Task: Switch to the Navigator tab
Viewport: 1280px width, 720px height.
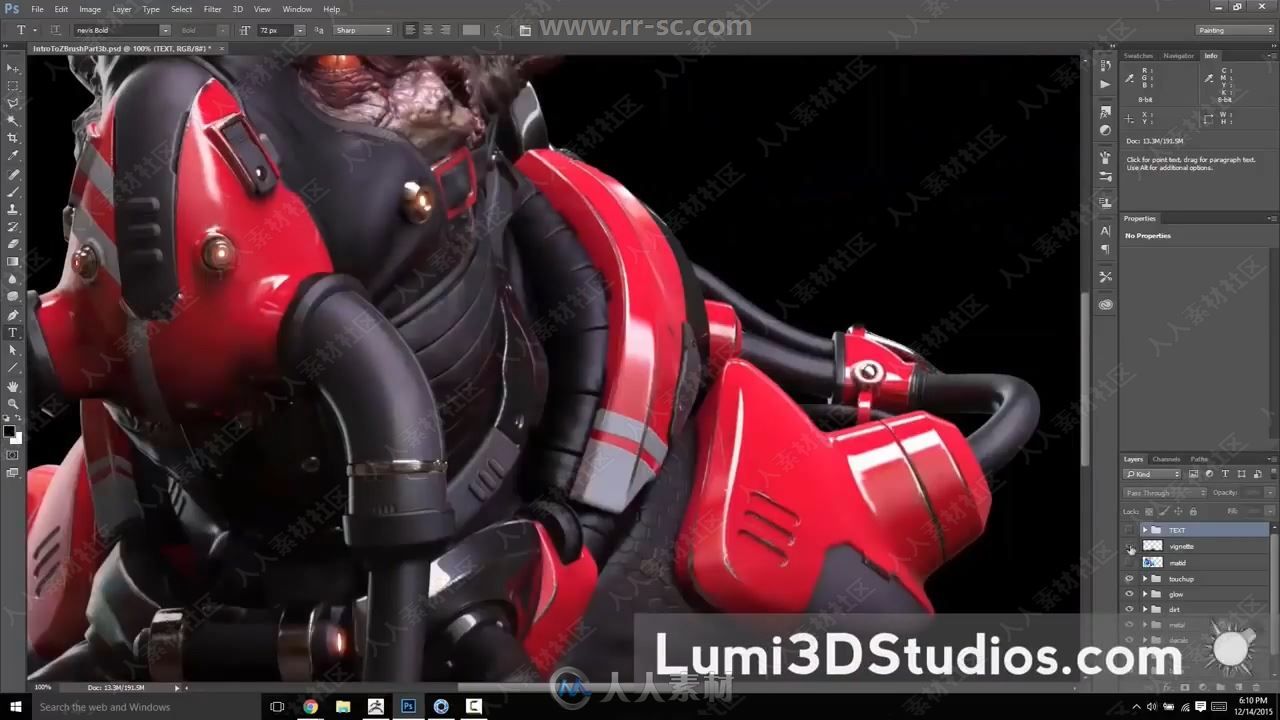Action: [1178, 56]
